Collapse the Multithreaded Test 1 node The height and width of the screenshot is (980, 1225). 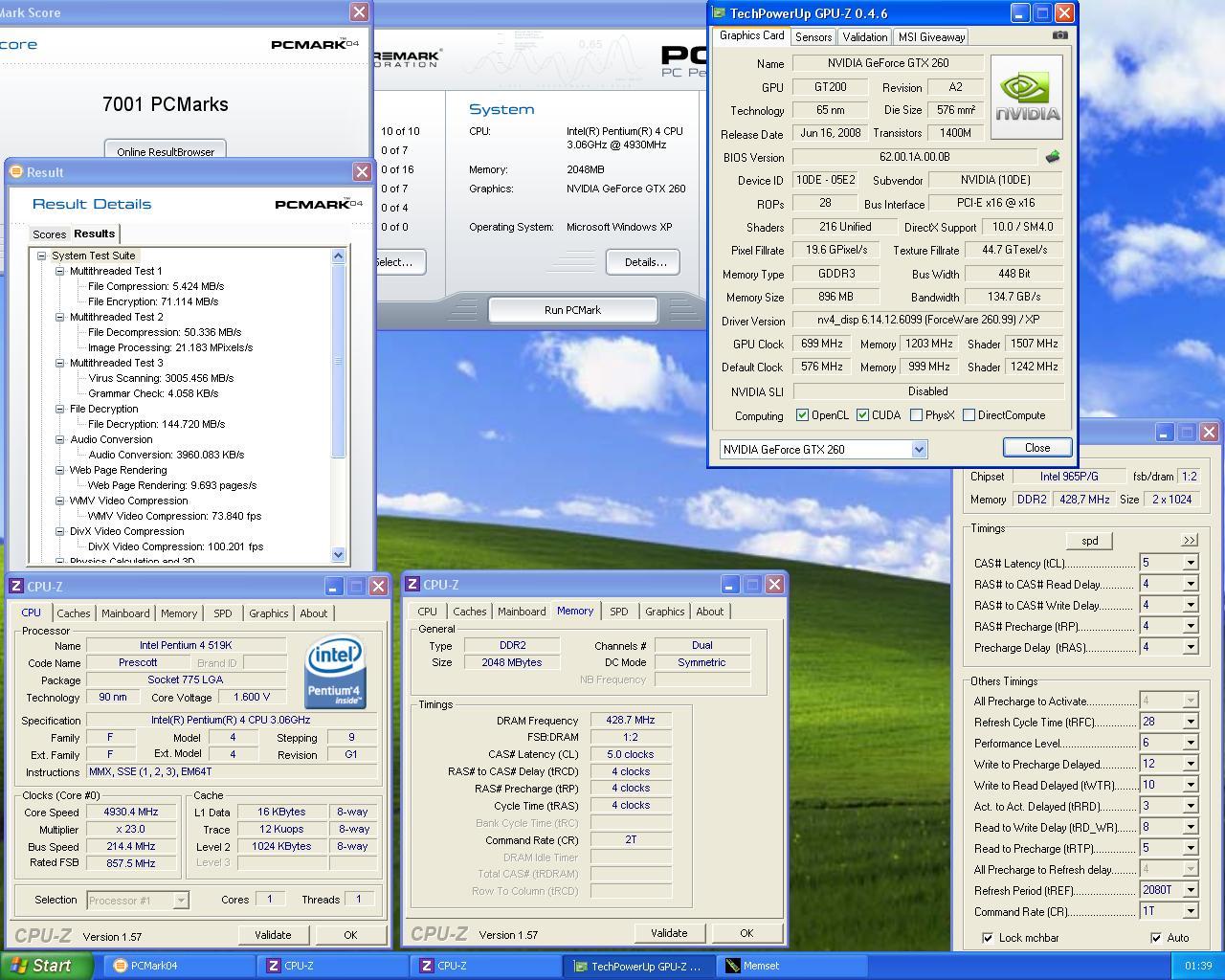coord(59,271)
